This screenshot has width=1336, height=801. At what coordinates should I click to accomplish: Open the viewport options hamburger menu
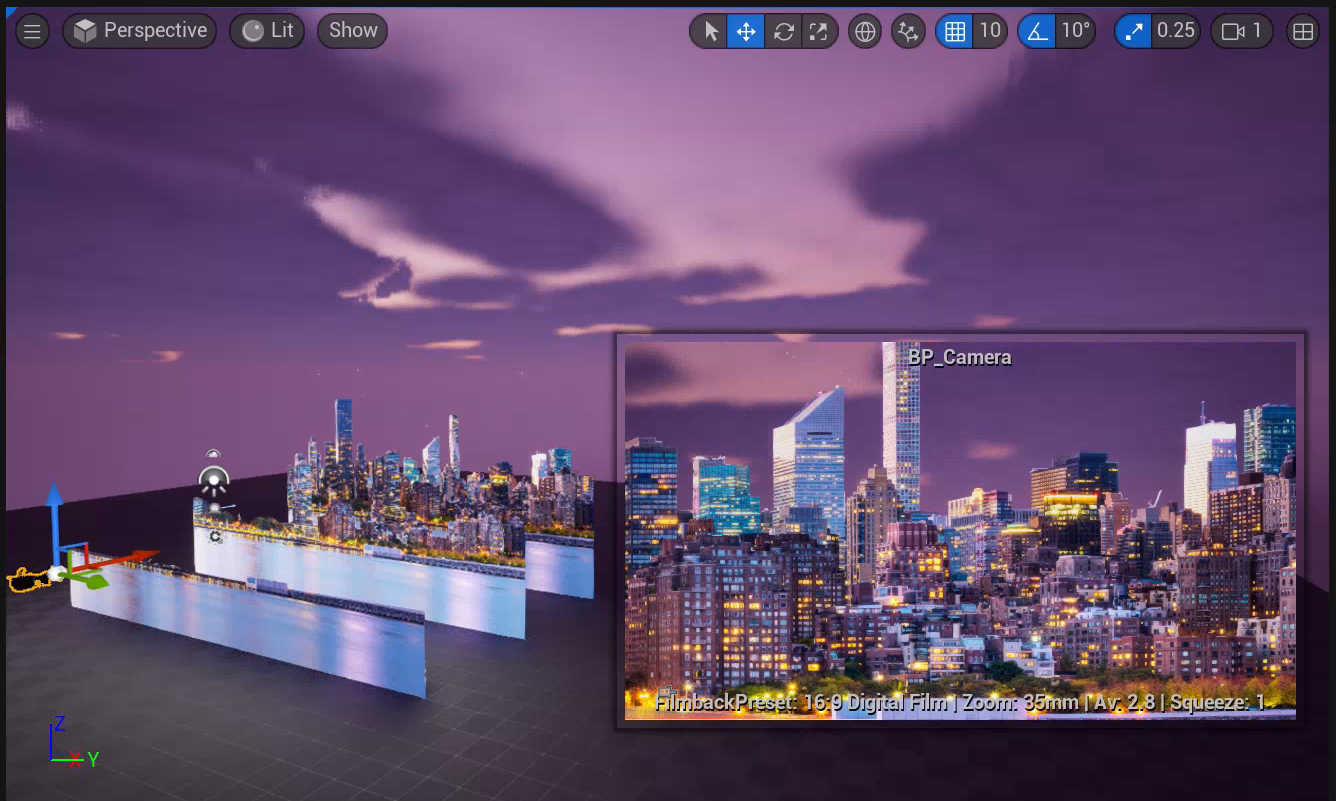(x=32, y=31)
